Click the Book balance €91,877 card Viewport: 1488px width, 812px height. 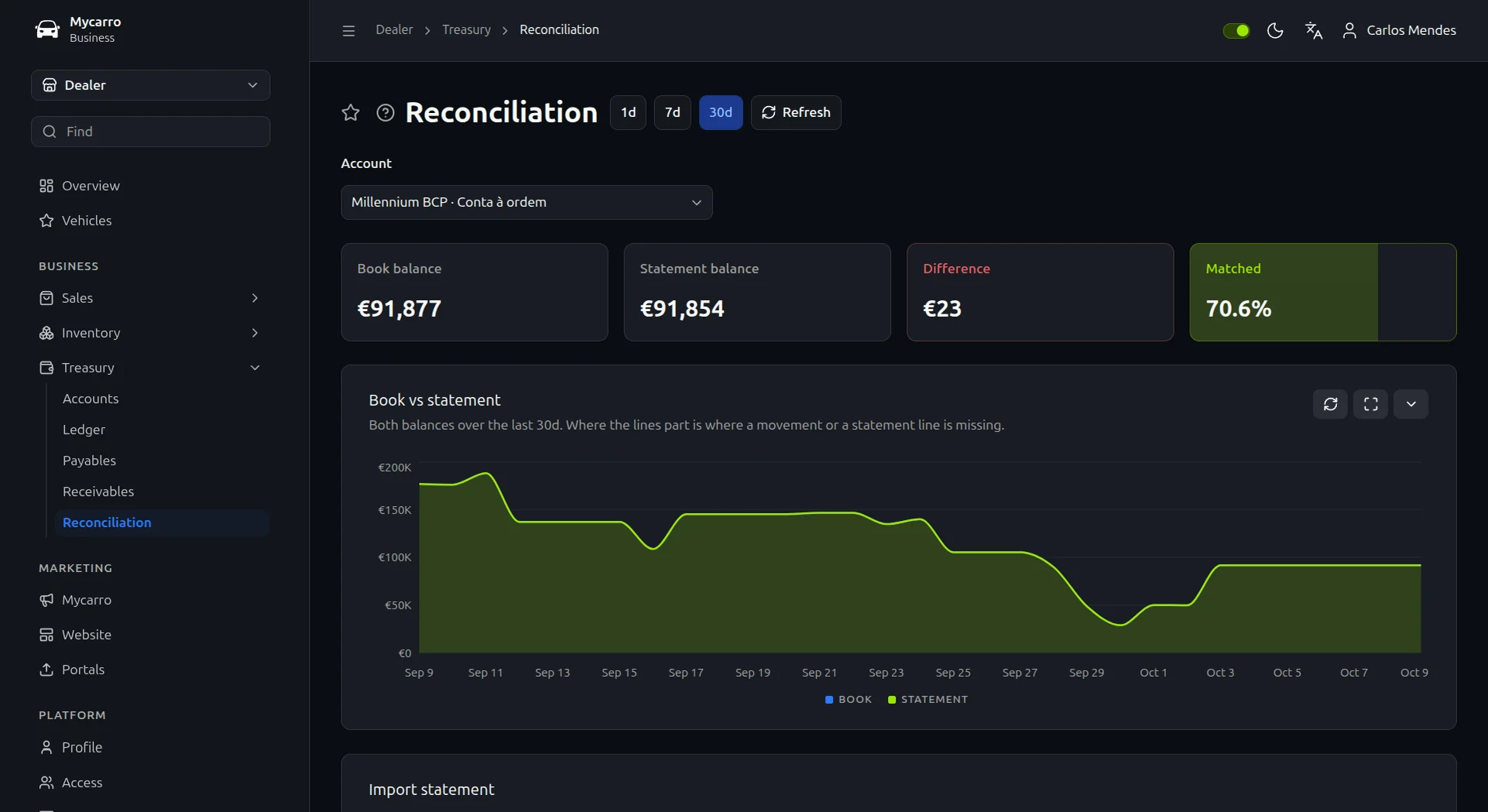475,292
